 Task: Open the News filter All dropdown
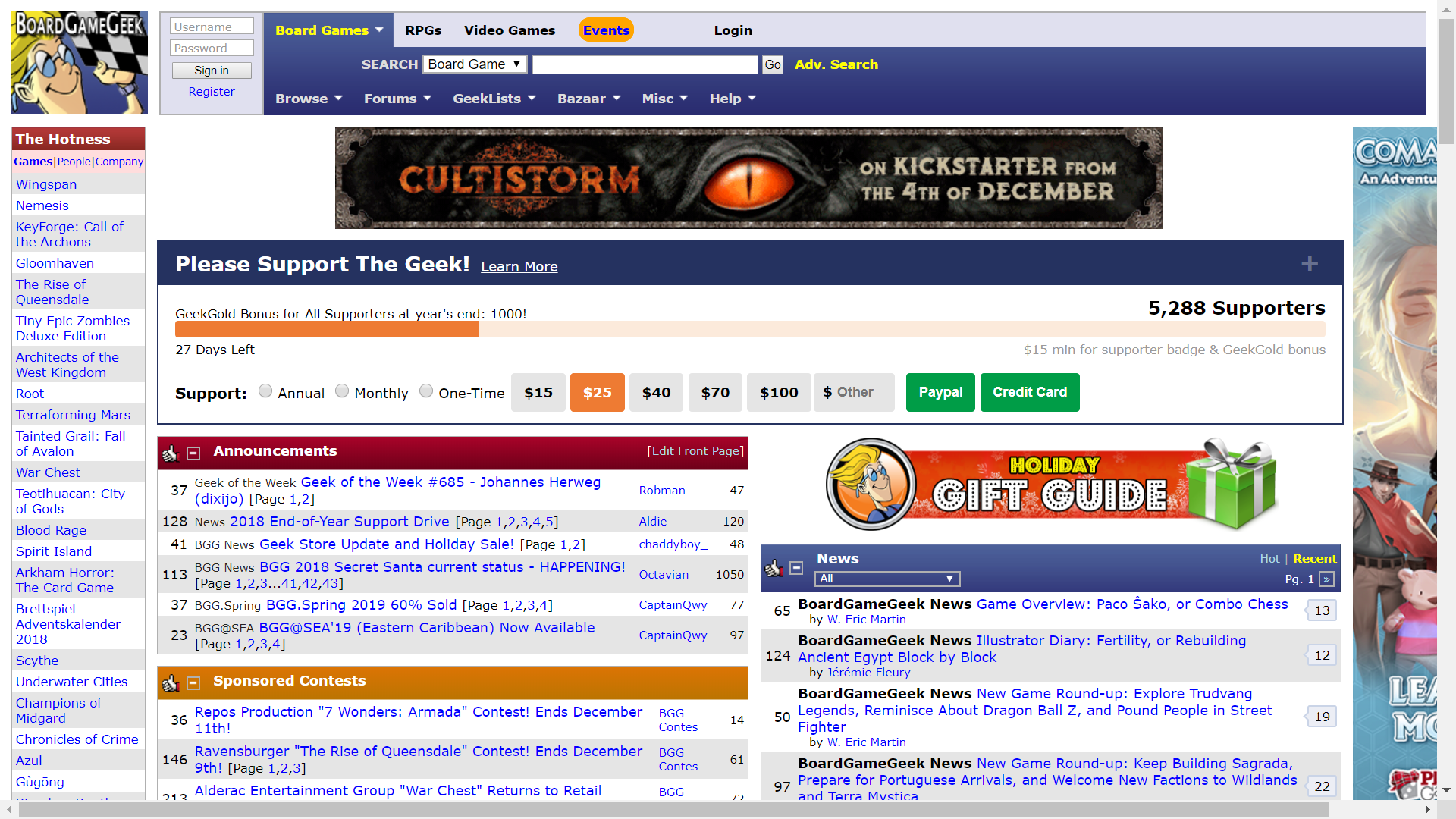[887, 579]
